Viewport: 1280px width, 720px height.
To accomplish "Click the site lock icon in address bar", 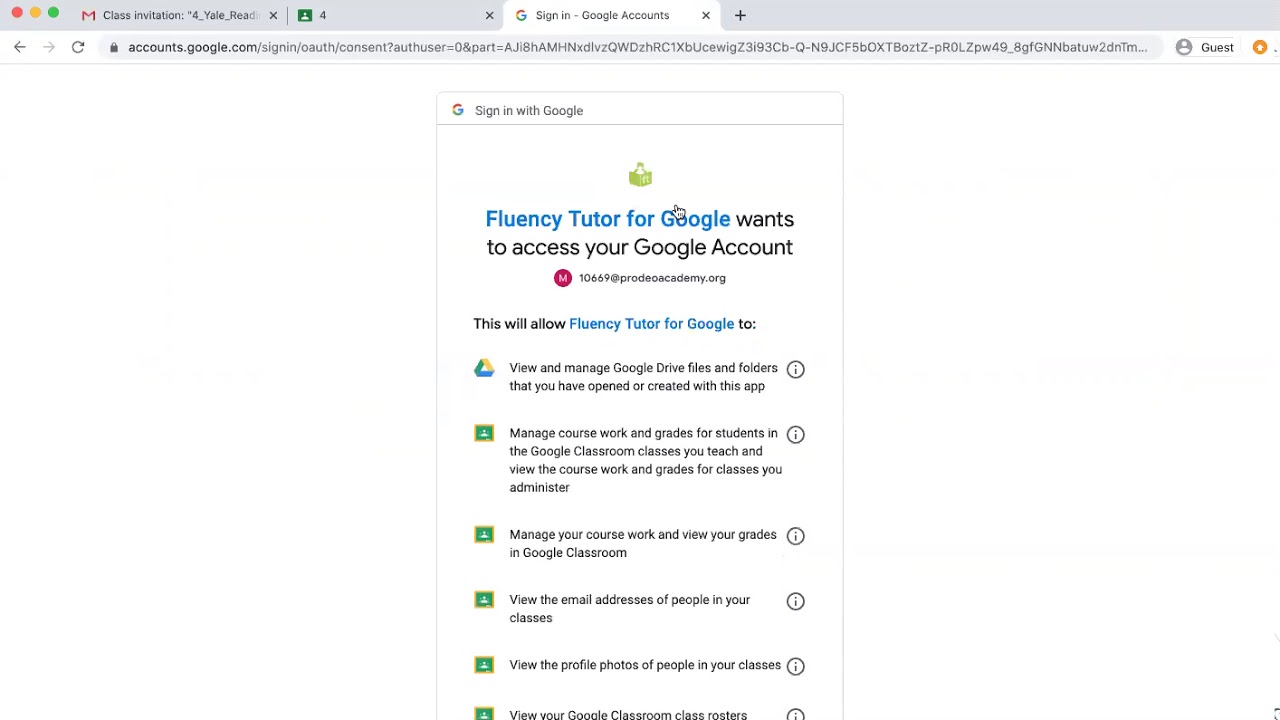I will (115, 47).
